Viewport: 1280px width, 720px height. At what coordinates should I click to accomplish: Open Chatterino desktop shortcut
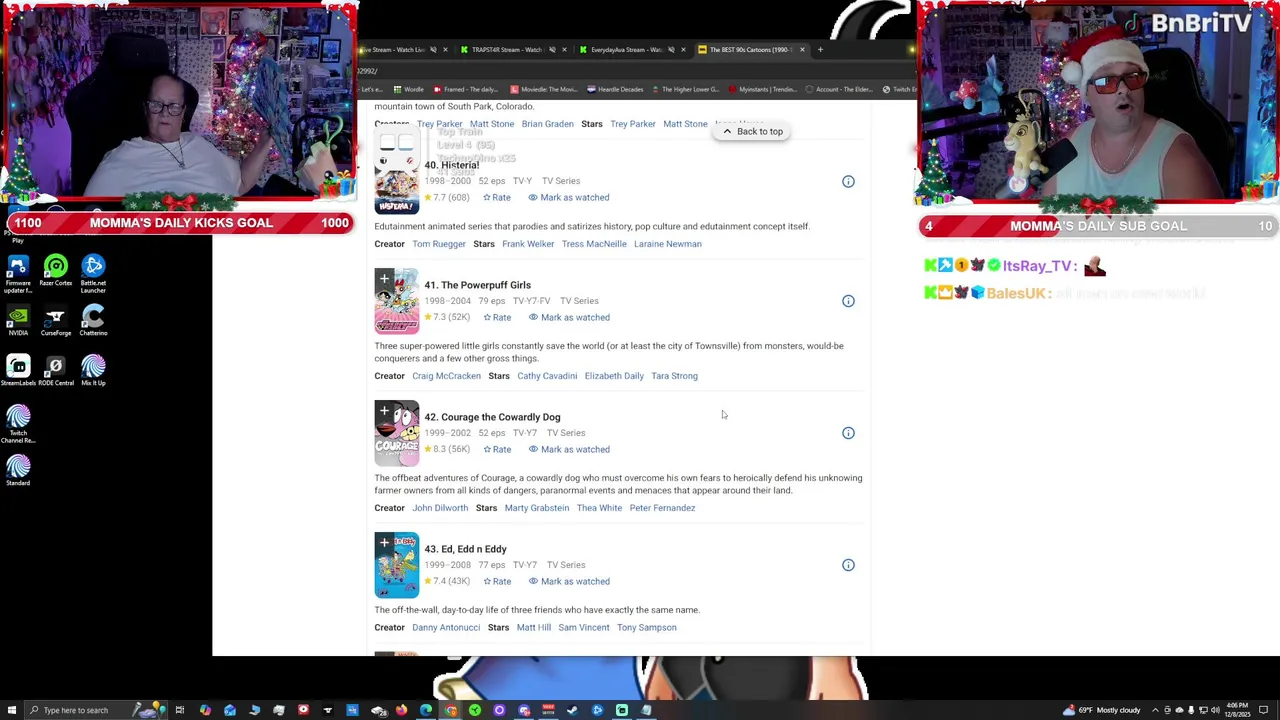pos(93,321)
